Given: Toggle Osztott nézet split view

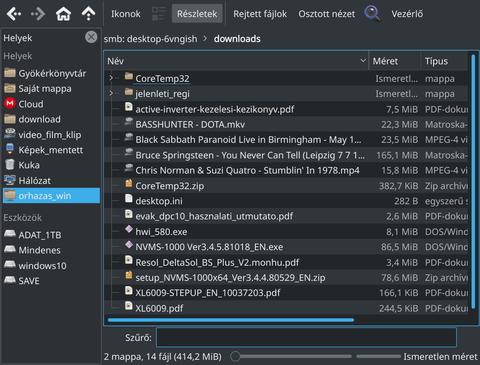Looking at the screenshot, I should (327, 14).
